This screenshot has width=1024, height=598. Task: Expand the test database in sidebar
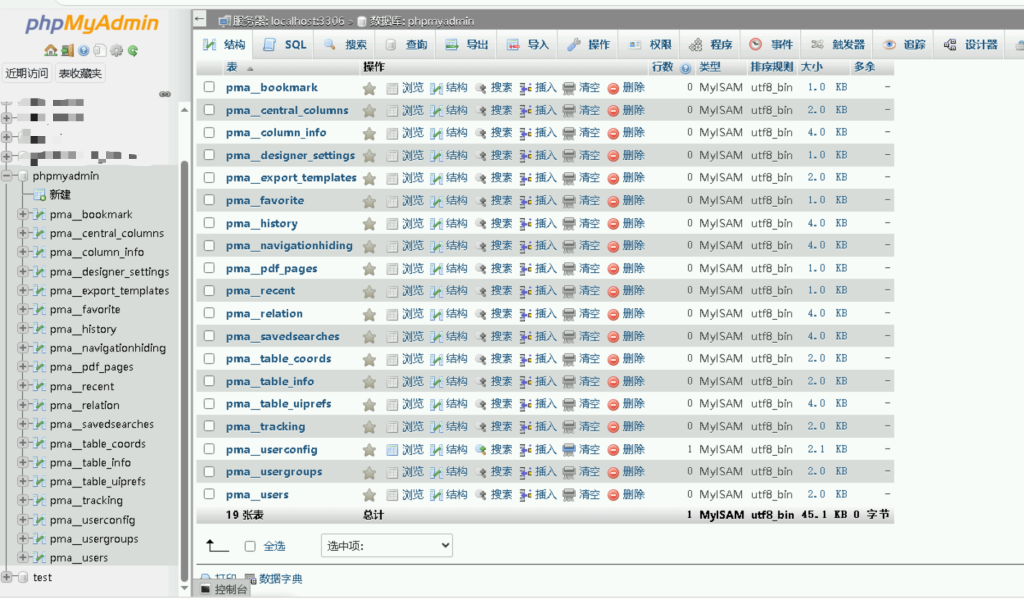[x=8, y=577]
